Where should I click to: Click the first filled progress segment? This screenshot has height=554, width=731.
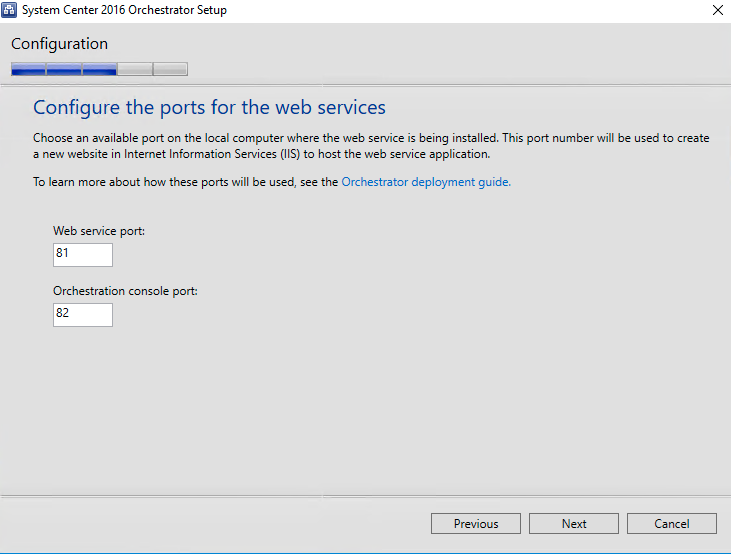point(28,70)
